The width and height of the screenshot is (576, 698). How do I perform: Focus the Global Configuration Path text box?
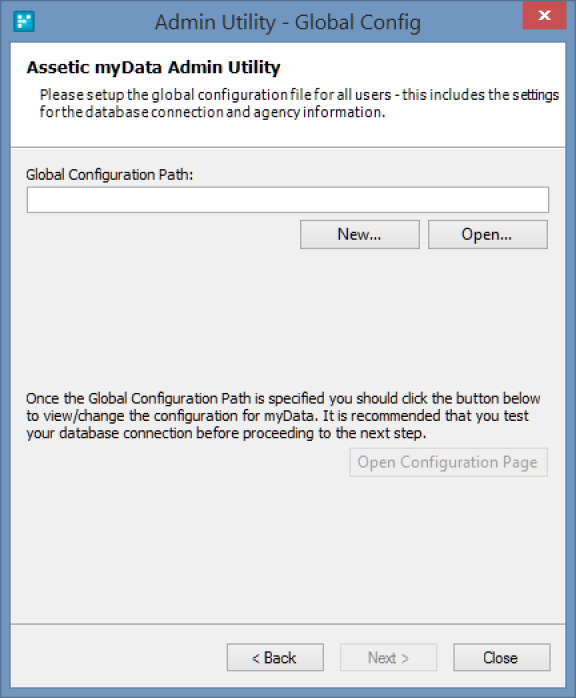[288, 200]
